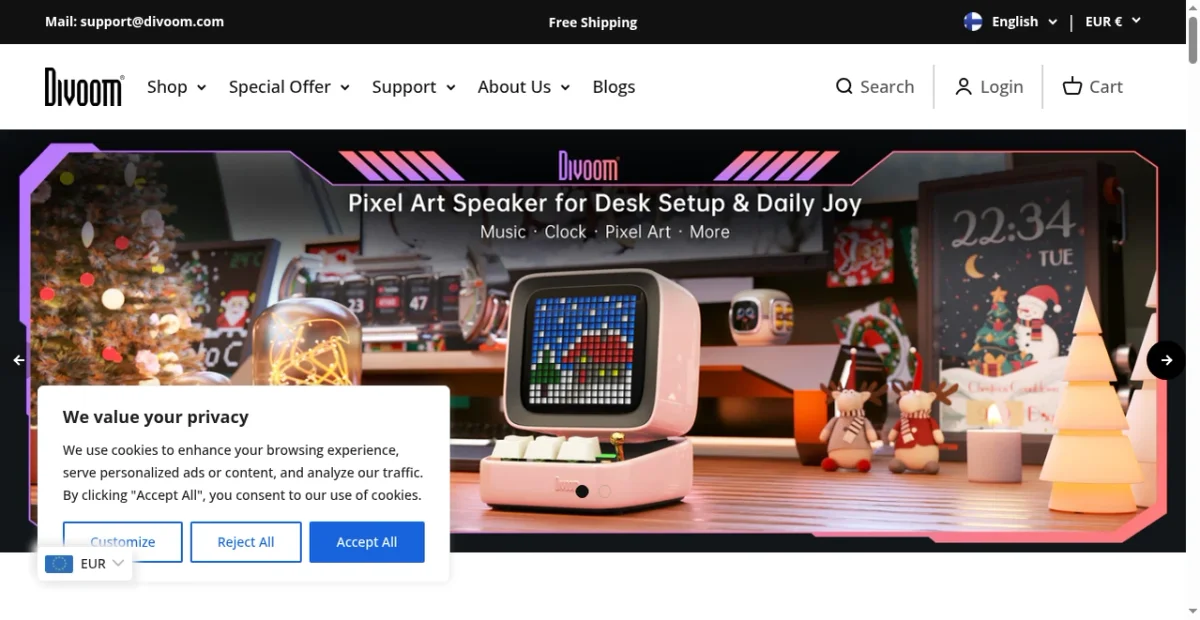The height and width of the screenshot is (620, 1200).
Task: Click the Login person icon
Action: point(963,87)
